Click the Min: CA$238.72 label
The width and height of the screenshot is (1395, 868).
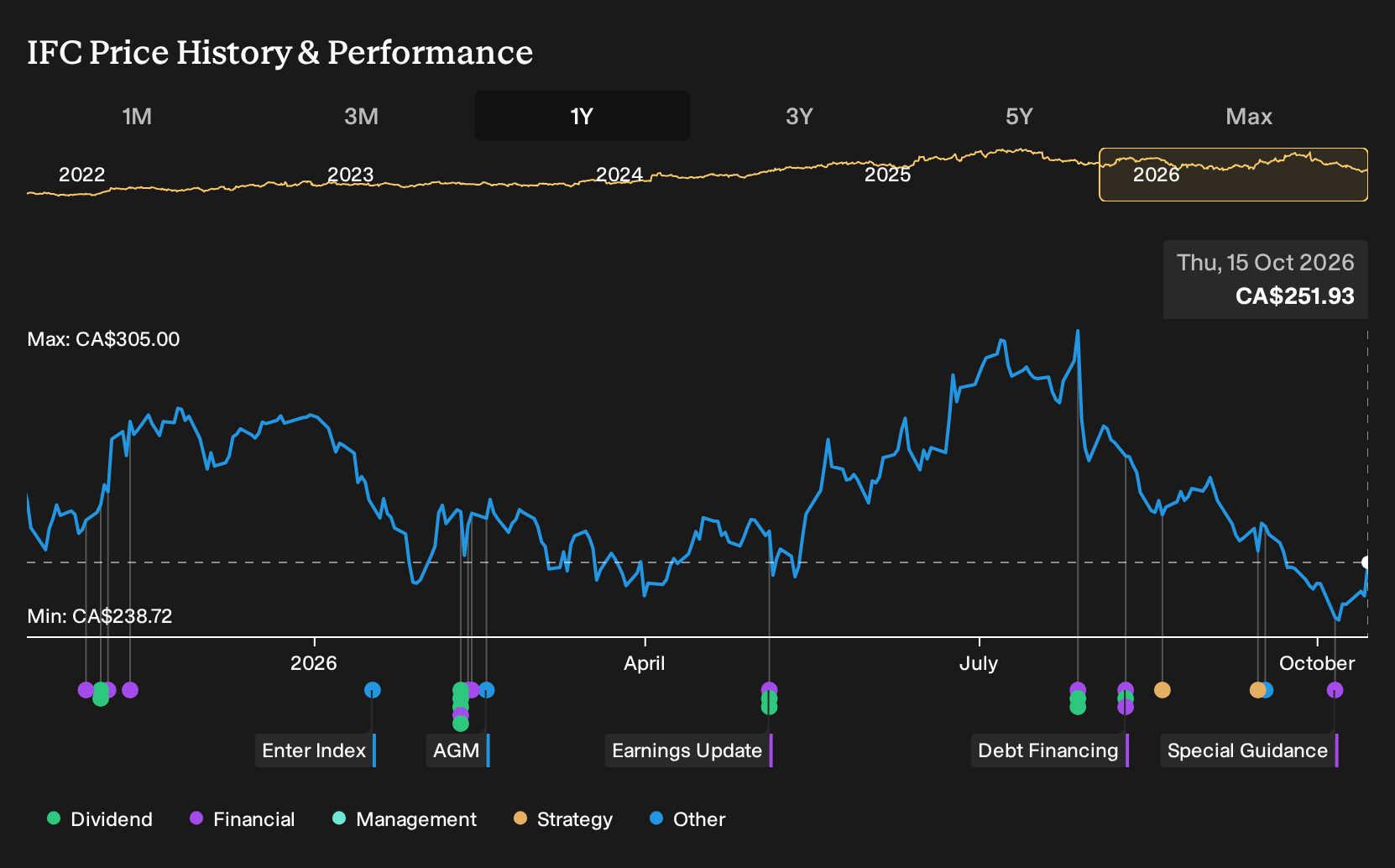100,616
